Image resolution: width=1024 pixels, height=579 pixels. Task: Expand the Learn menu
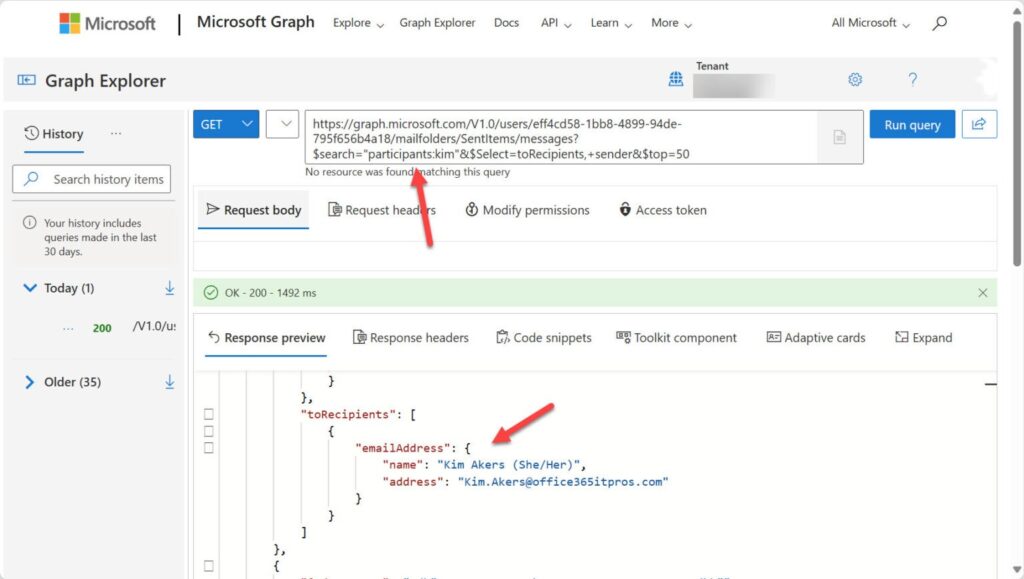(611, 23)
